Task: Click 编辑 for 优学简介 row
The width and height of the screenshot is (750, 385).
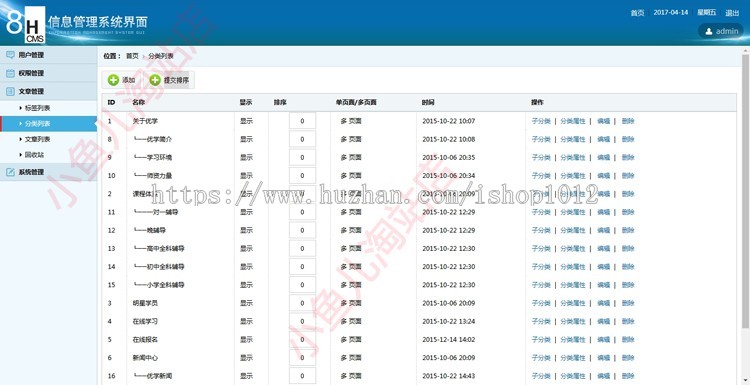Action: tap(604, 139)
